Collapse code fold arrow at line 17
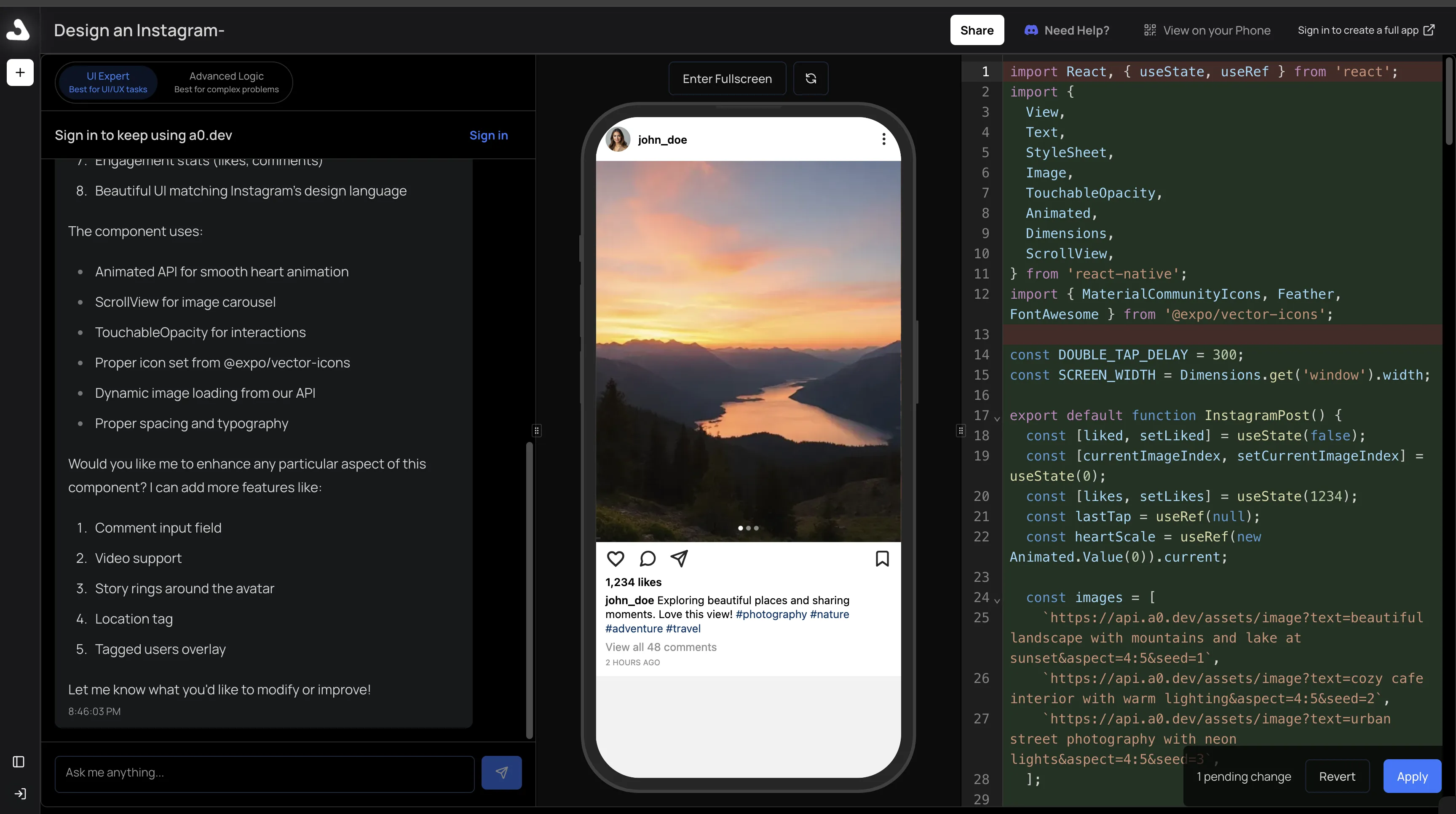 (997, 418)
